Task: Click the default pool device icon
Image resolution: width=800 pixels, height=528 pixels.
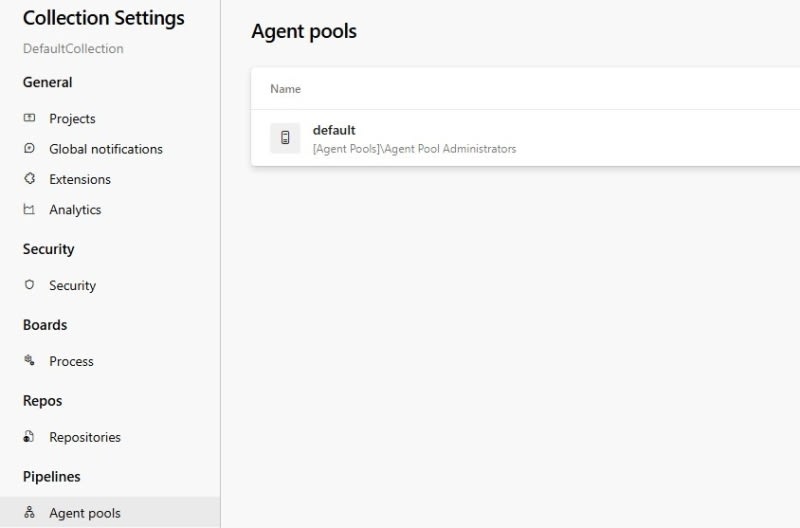Action: [285, 138]
